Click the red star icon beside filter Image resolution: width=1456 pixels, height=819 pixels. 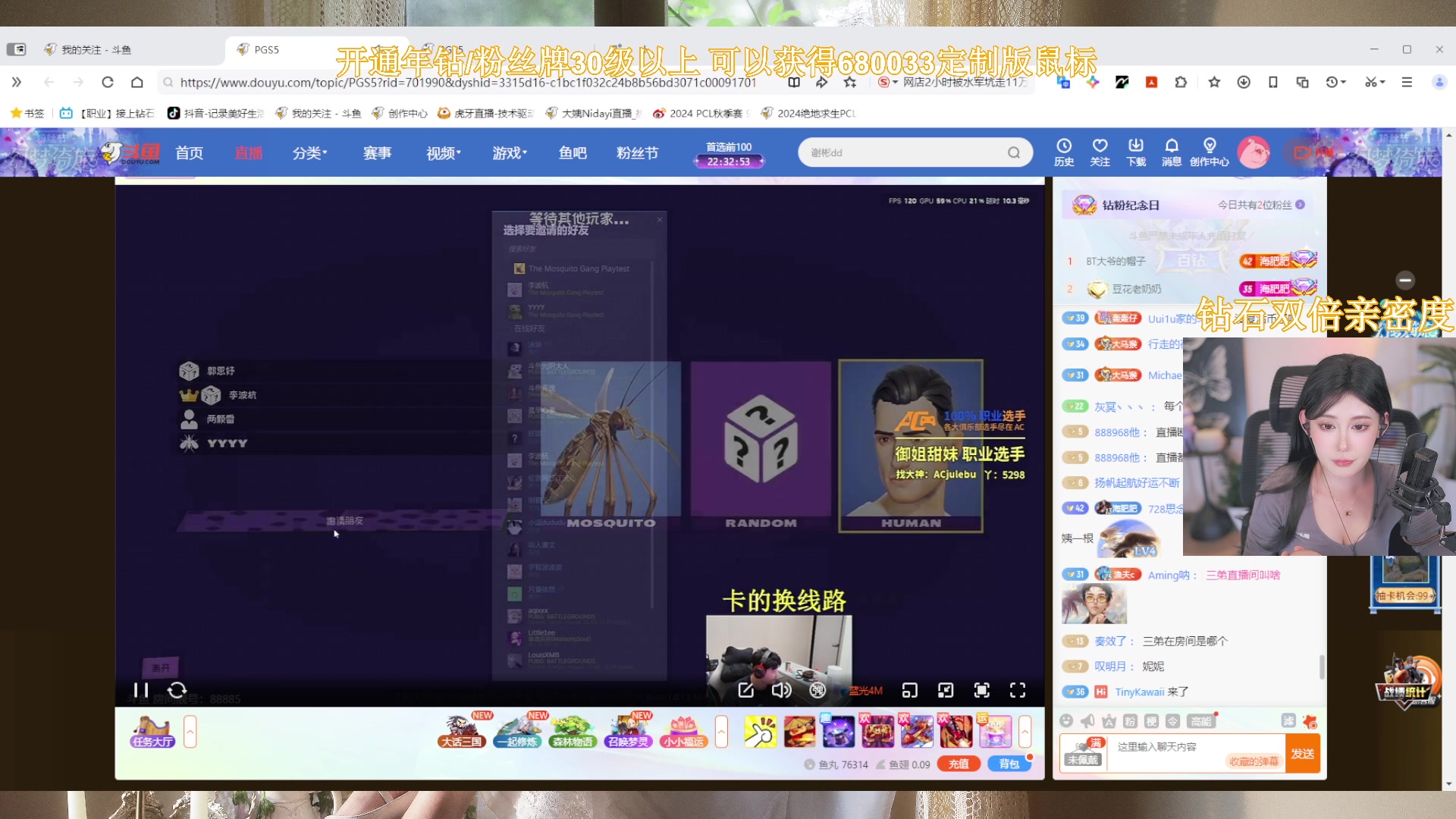click(x=1310, y=721)
